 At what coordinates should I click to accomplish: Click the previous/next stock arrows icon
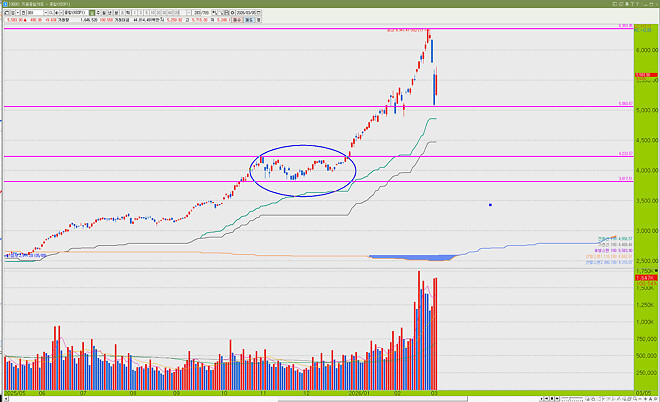tap(58, 13)
